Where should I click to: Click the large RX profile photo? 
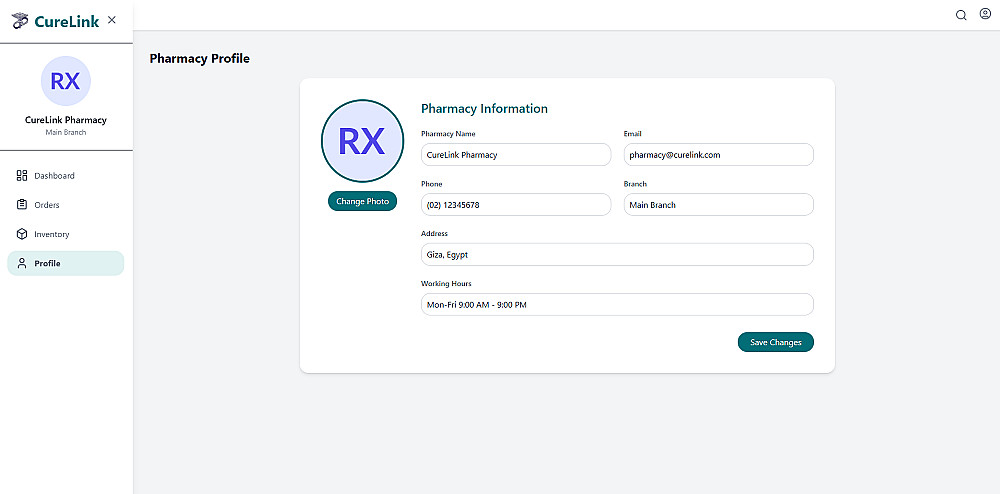[x=362, y=141]
